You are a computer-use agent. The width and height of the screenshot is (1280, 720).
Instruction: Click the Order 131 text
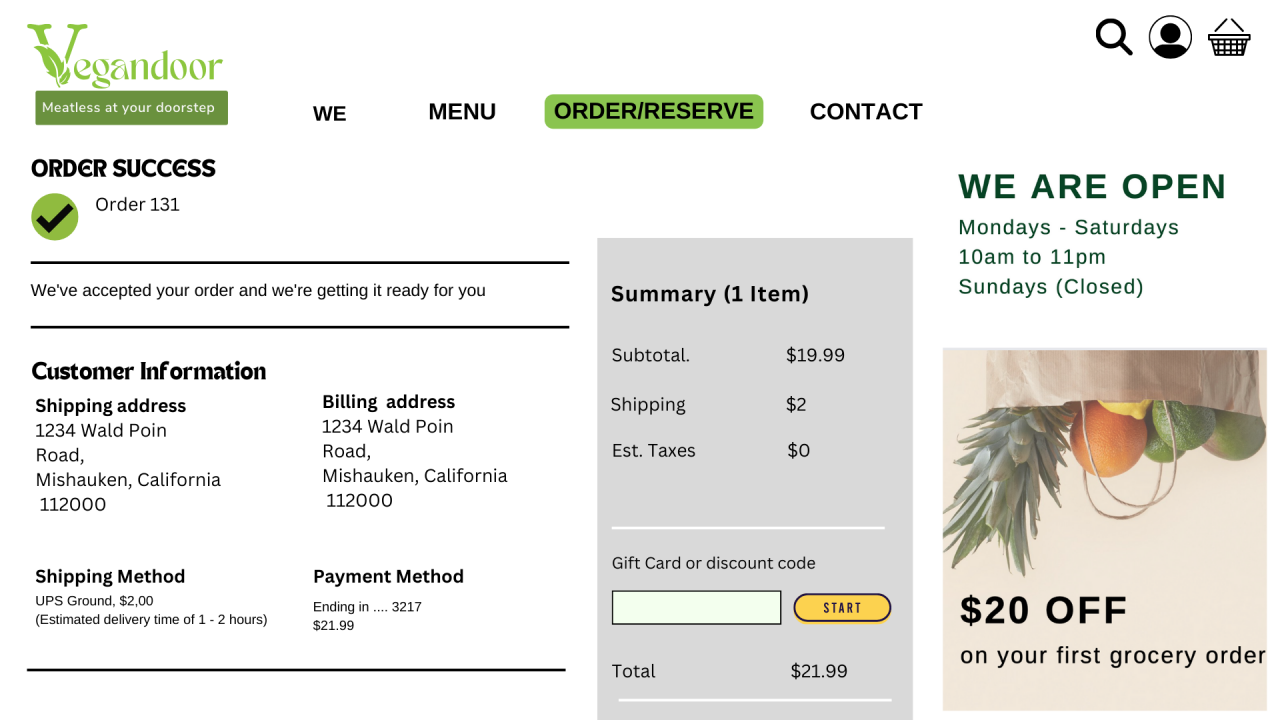137,205
